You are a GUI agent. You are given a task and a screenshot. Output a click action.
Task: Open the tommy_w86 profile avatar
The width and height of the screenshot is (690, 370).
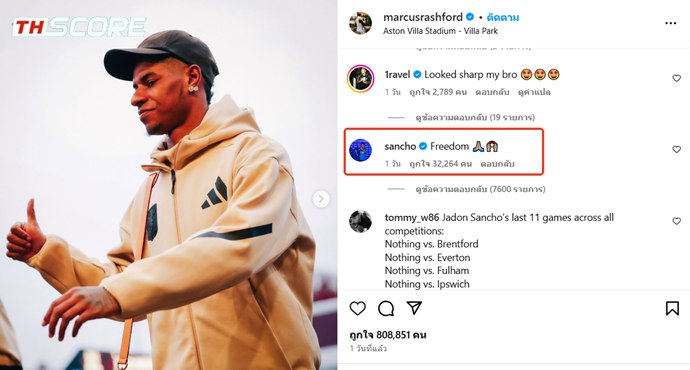(360, 221)
